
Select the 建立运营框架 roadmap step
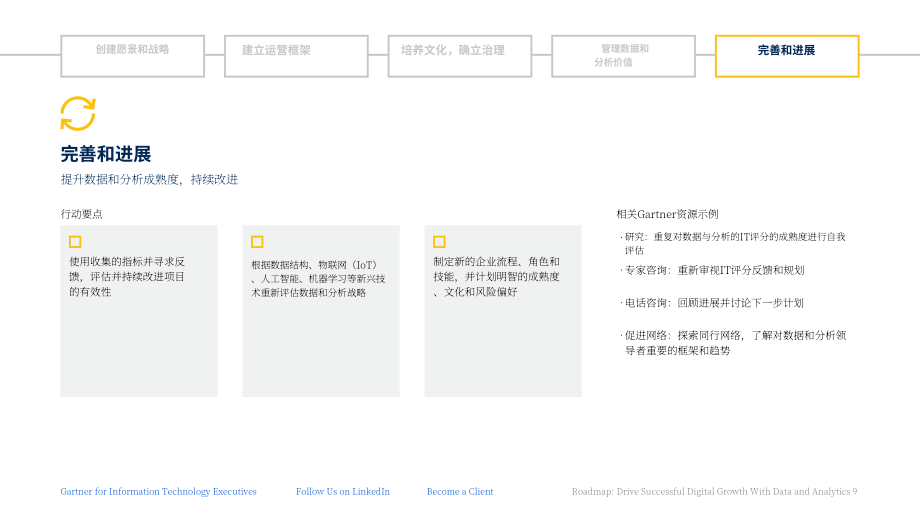pyautogui.click(x=296, y=56)
